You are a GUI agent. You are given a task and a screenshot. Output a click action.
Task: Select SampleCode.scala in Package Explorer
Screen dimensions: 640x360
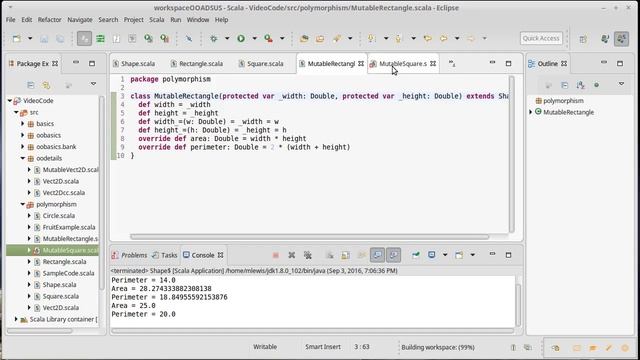[x=69, y=273]
